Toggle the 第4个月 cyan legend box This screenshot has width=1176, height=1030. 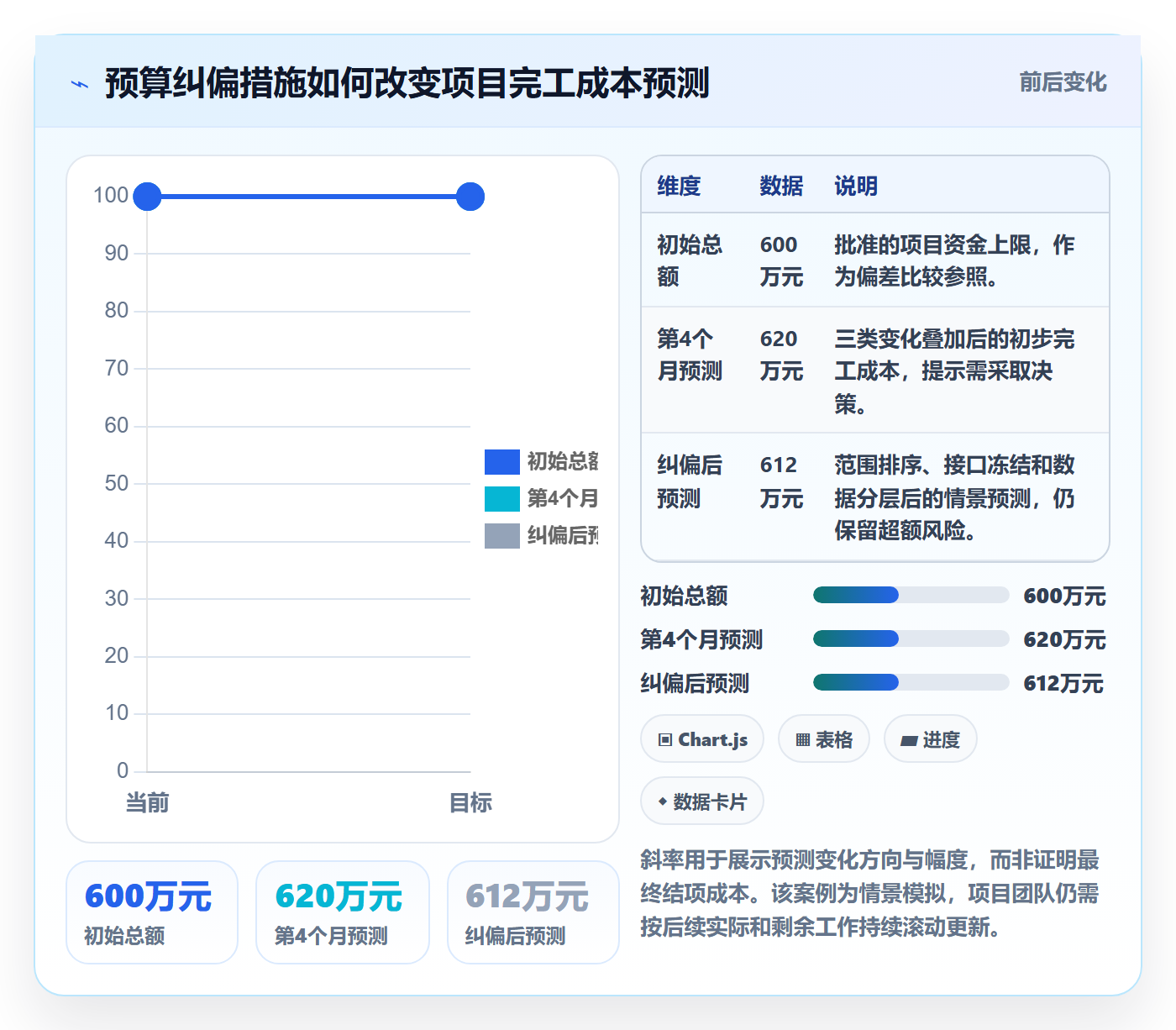[x=502, y=499]
